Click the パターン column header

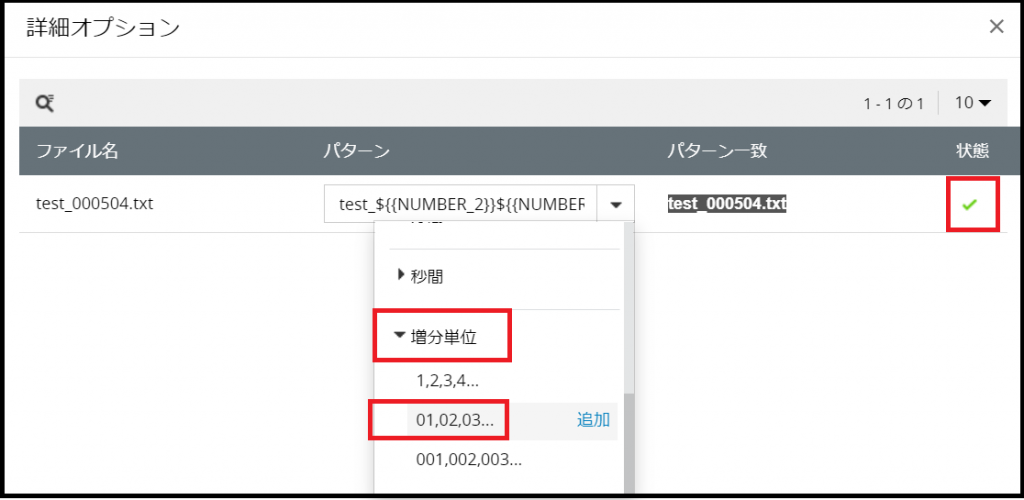click(356, 151)
